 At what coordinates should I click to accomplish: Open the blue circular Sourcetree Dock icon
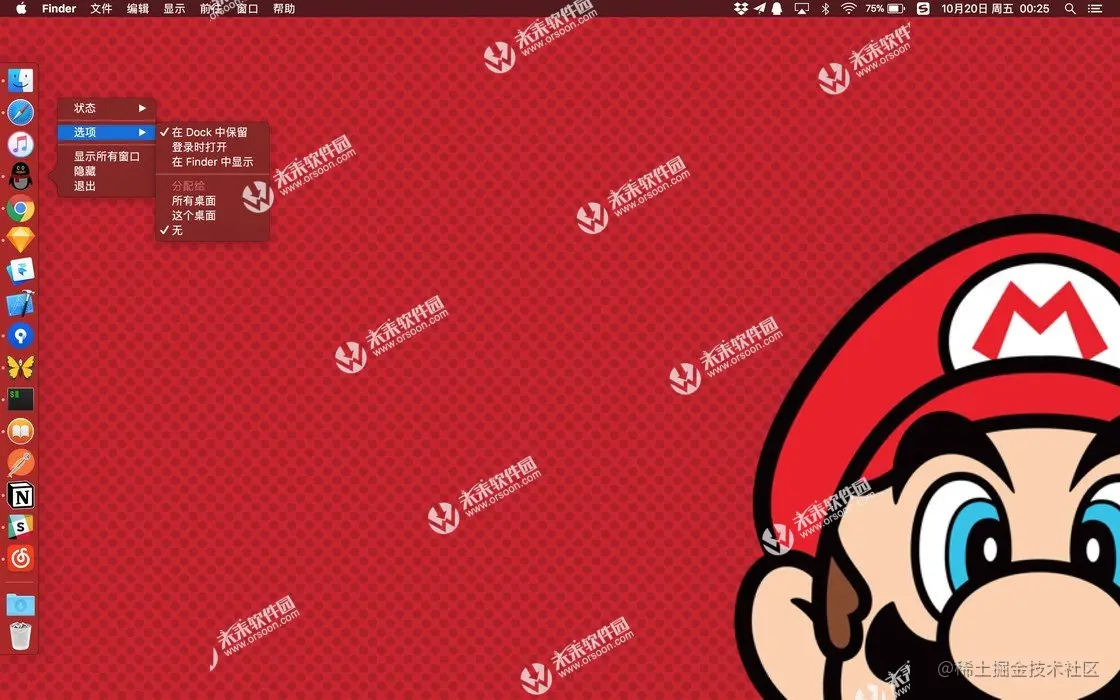click(20, 335)
